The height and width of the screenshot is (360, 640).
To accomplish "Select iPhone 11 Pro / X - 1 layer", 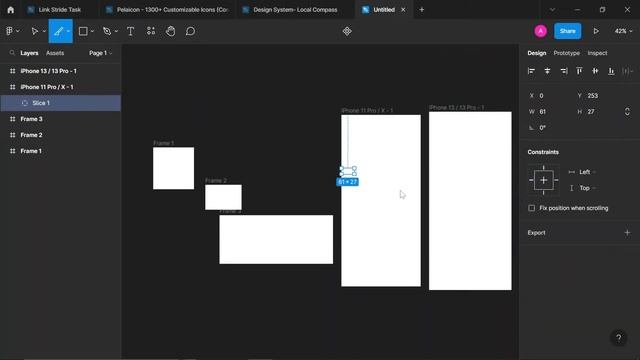I will pos(60,87).
